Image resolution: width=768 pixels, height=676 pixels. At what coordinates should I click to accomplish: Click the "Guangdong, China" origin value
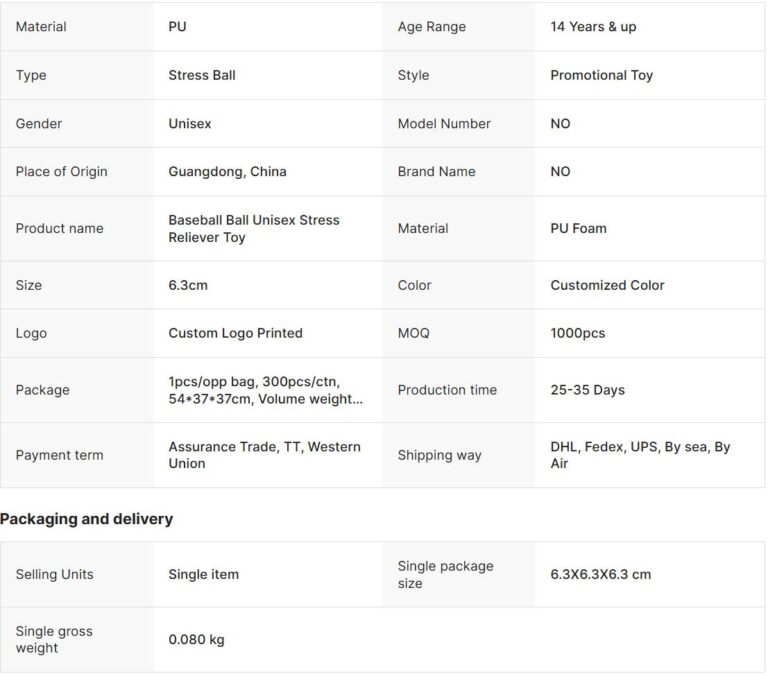(x=227, y=171)
